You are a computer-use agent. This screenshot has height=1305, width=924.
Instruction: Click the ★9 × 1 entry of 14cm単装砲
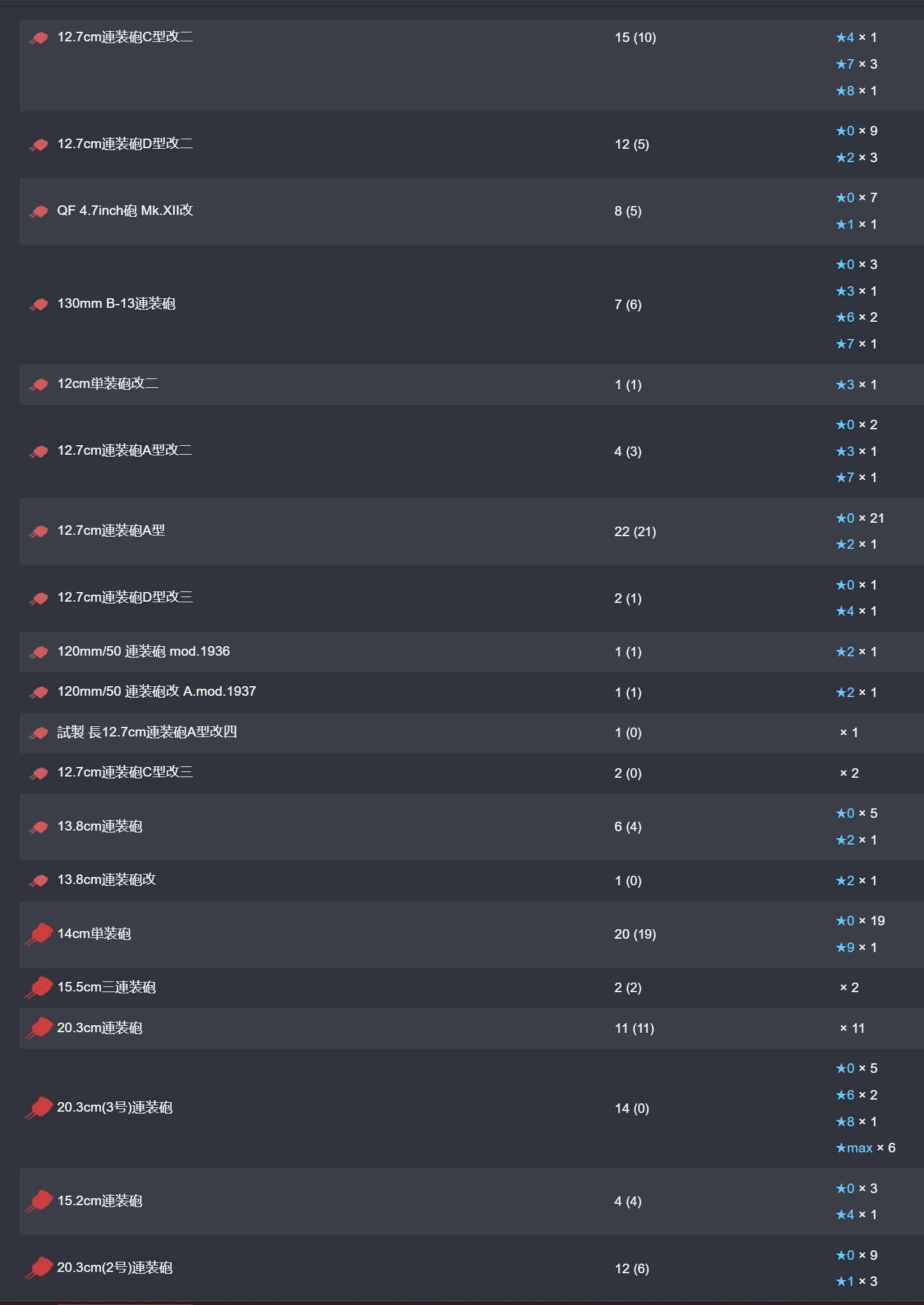[x=857, y=948]
